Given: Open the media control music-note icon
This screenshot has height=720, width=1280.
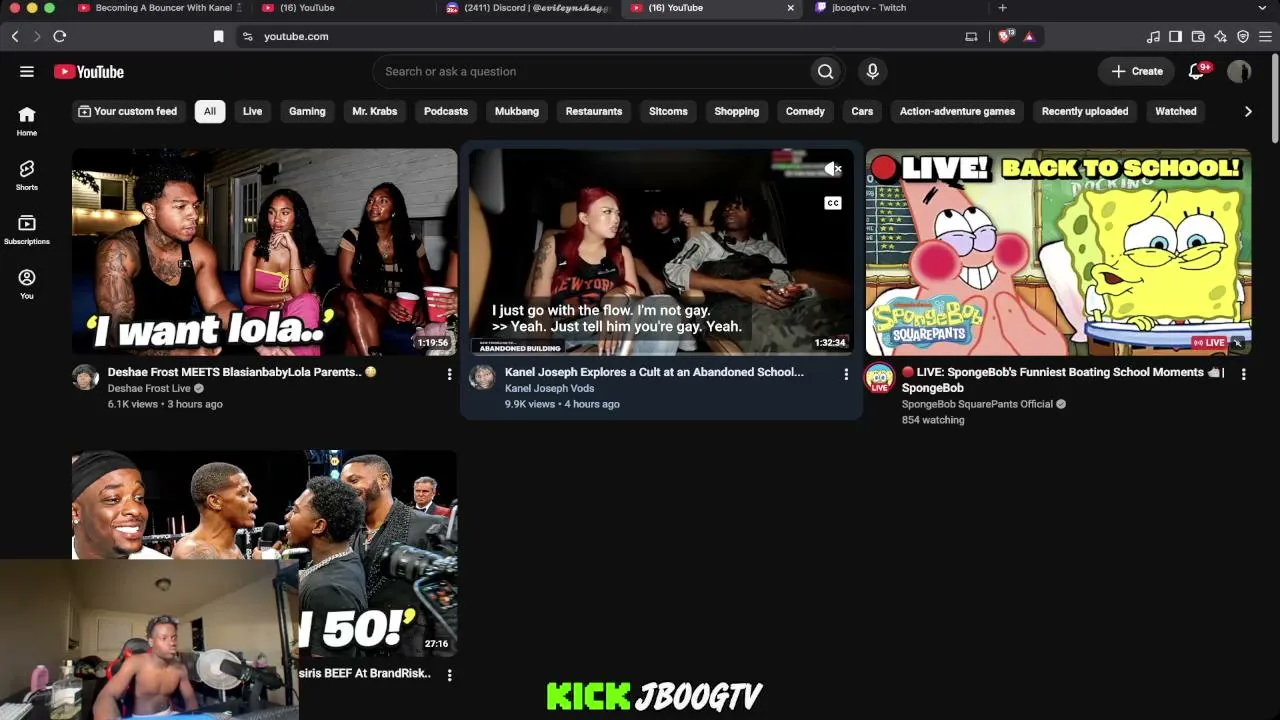Looking at the screenshot, I should point(1153,36).
